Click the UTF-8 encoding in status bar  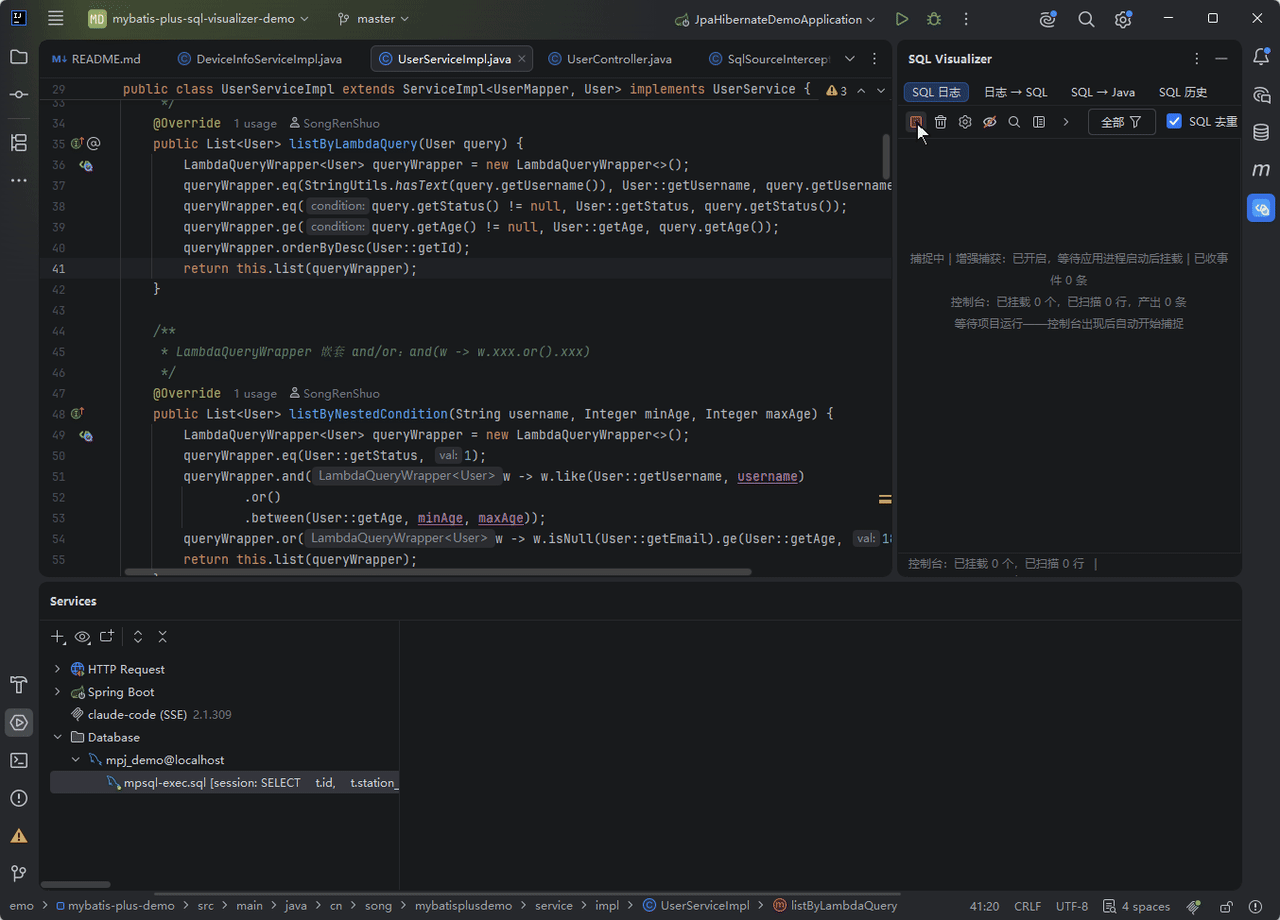coord(1072,906)
